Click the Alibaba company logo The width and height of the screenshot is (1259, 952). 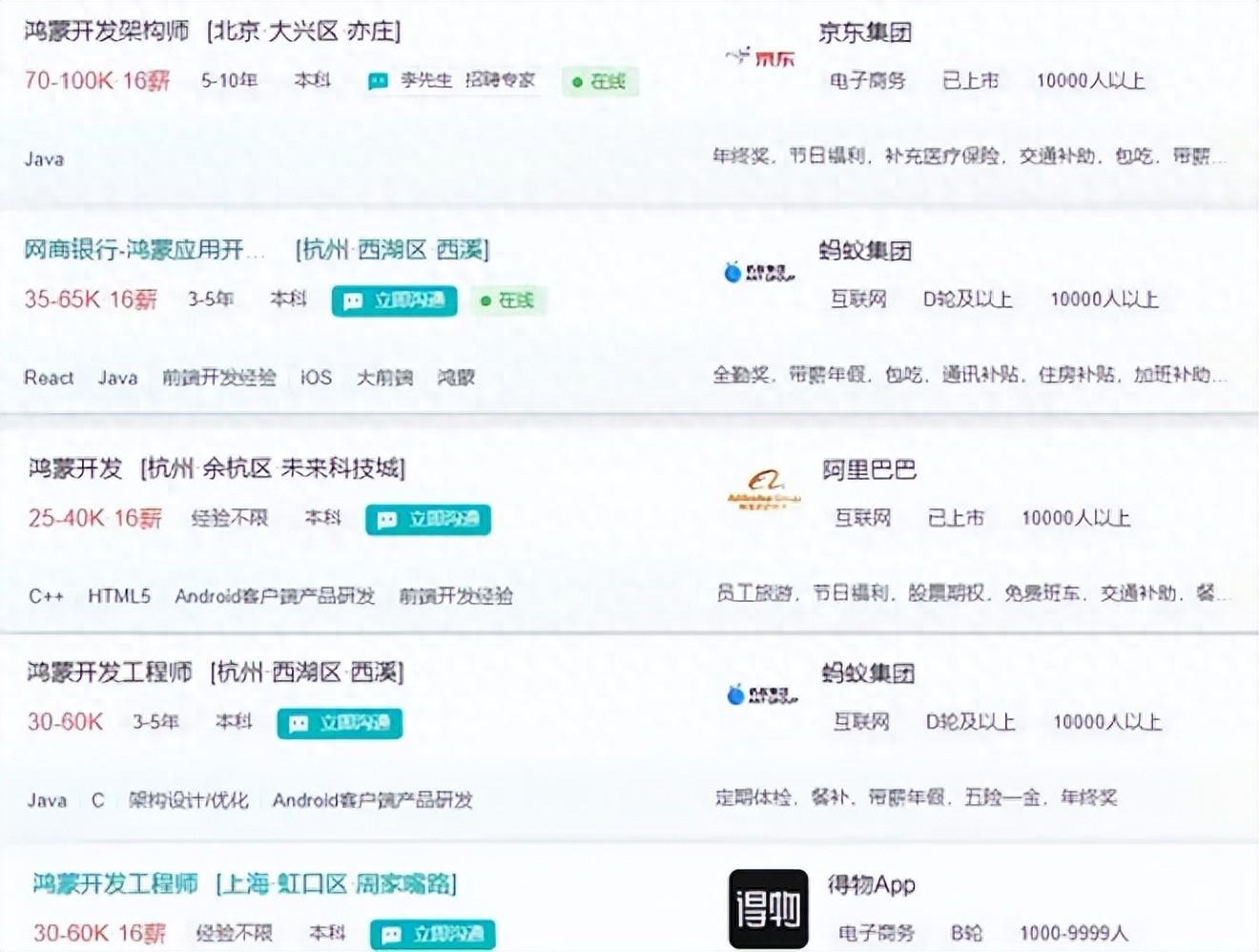click(764, 490)
